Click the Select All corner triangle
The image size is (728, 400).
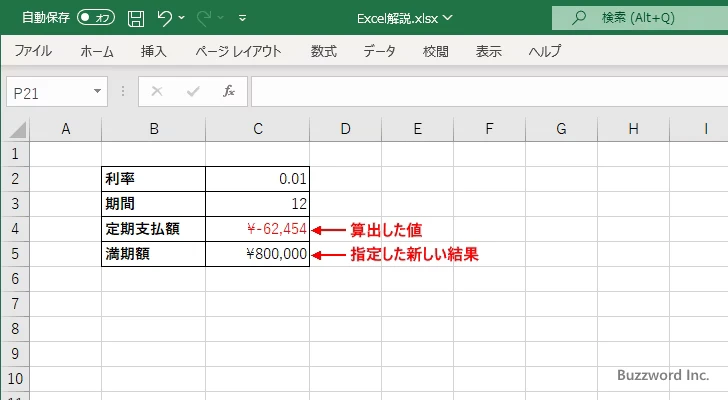18,129
